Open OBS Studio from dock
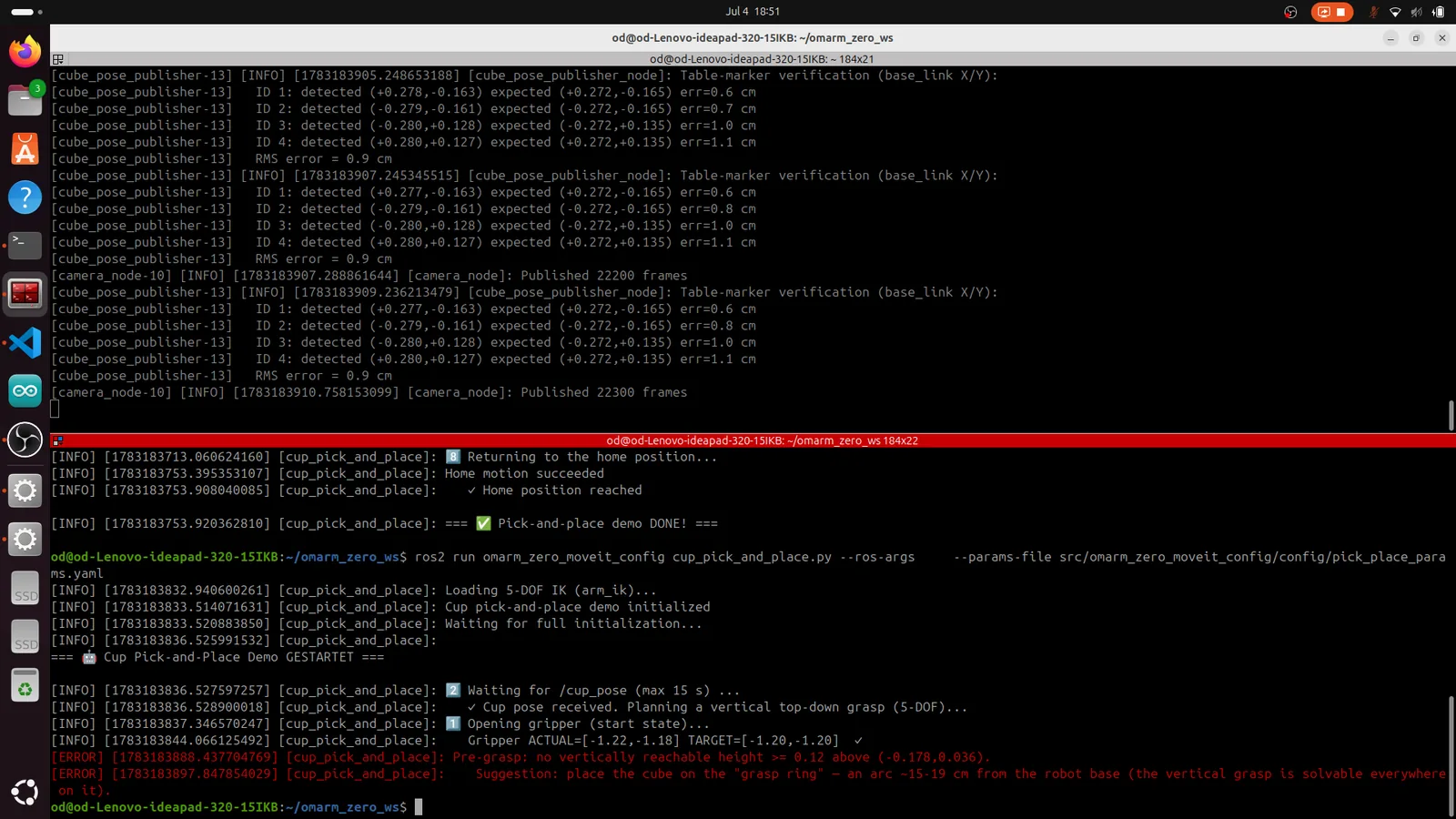Viewport: 1456px width, 819px height. click(25, 440)
